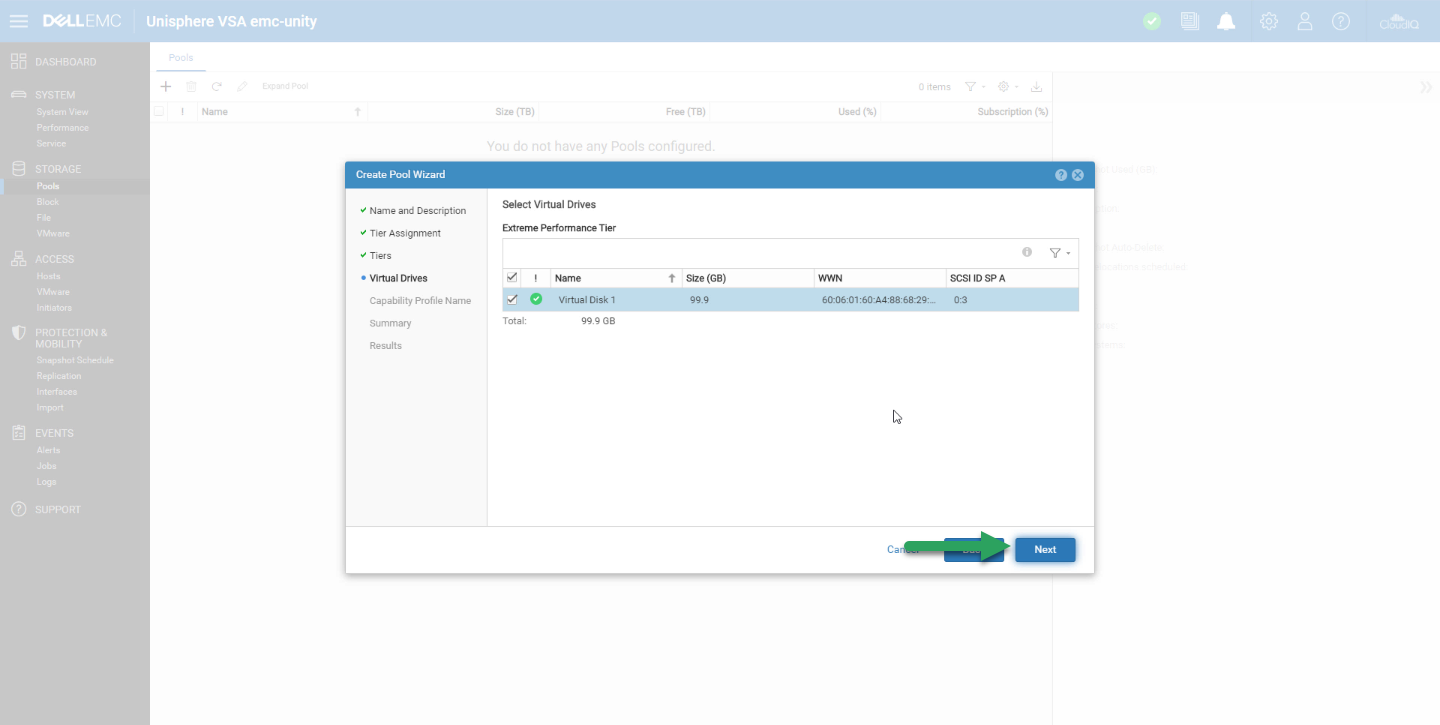
Task: Go to Dashboard in the sidebar
Action: [x=66, y=62]
